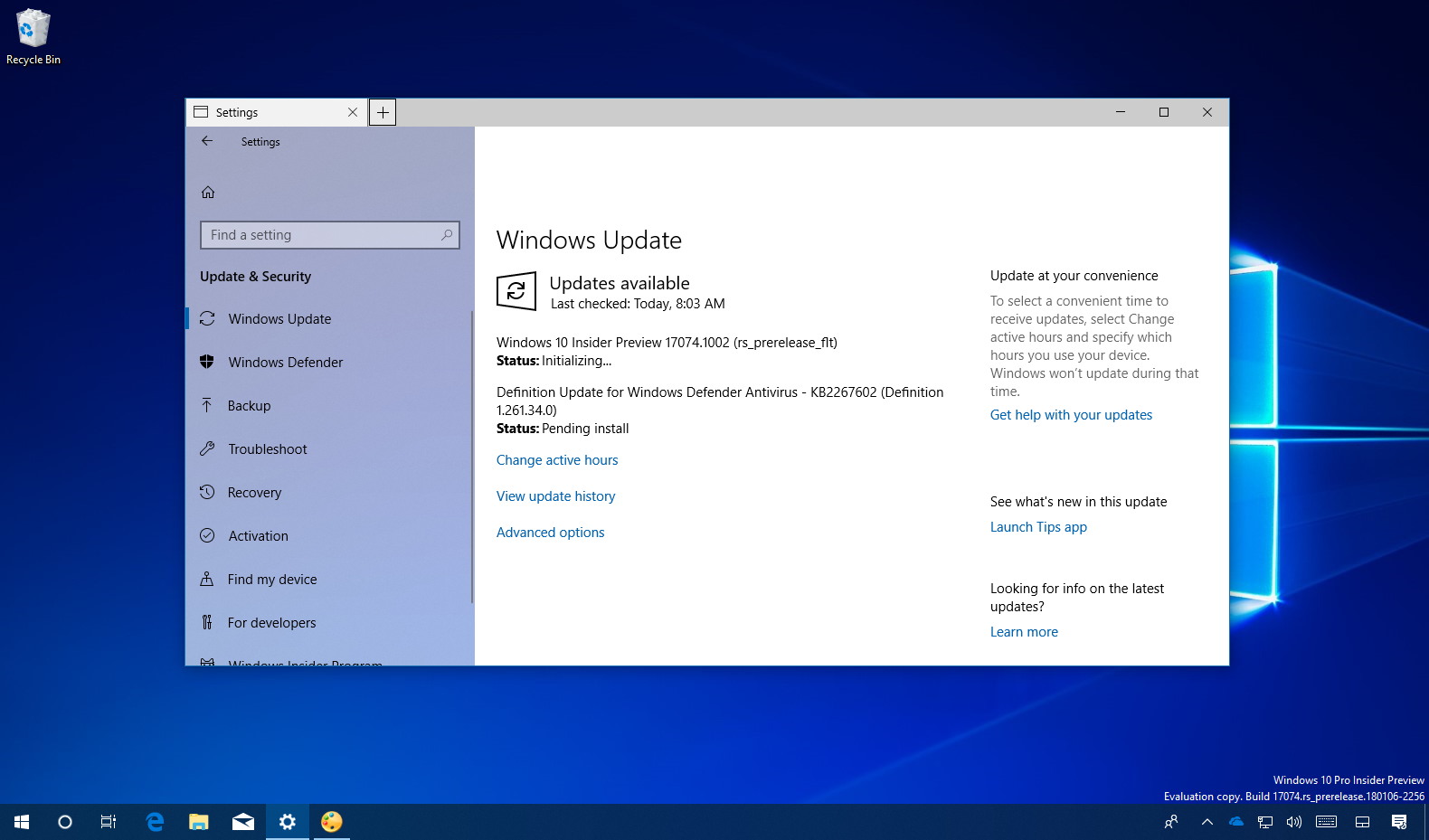This screenshot has width=1429, height=840.
Task: Click the Find my device person icon
Action: pyautogui.click(x=207, y=579)
